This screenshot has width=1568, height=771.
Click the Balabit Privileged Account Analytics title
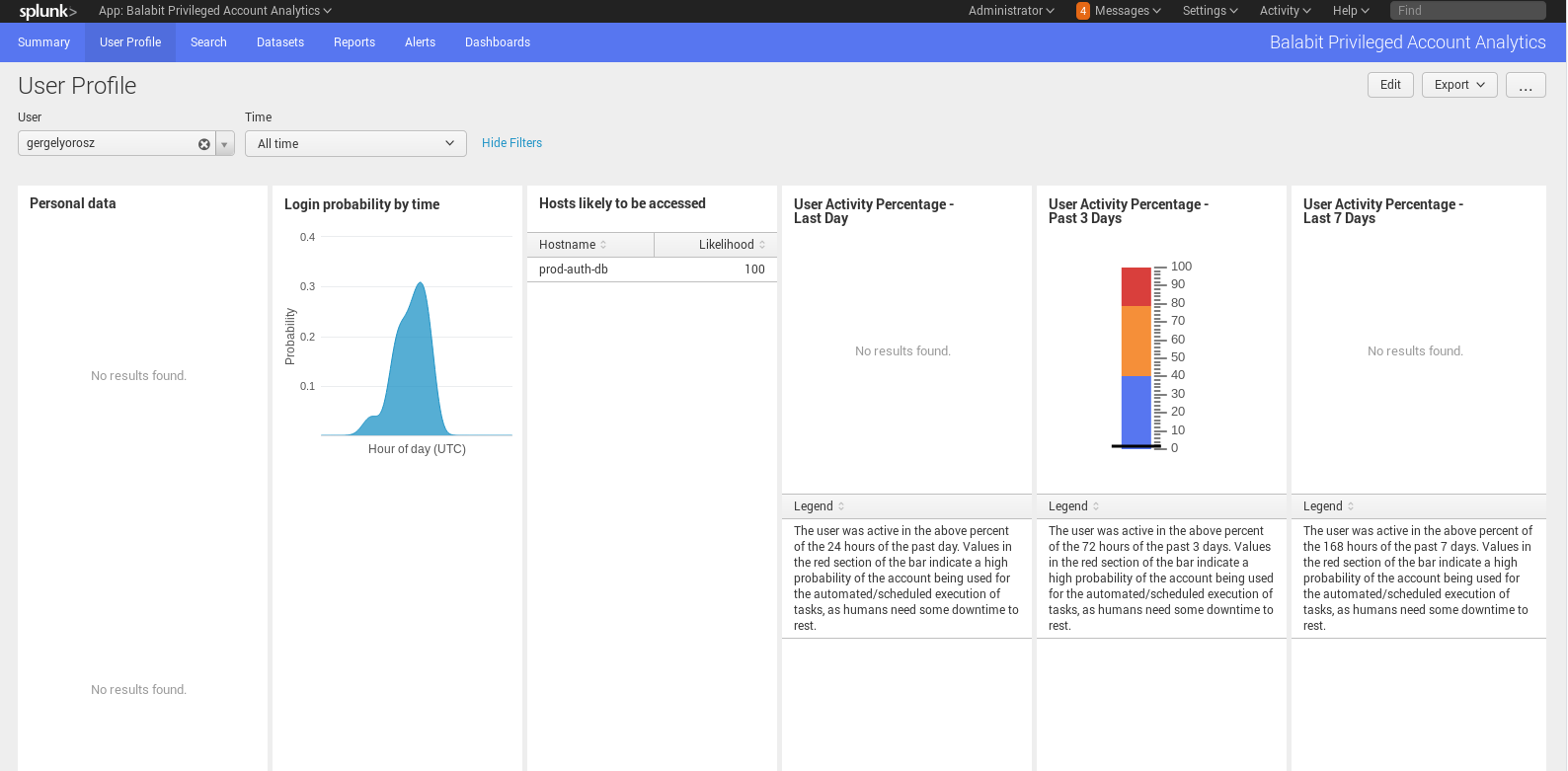click(1407, 42)
